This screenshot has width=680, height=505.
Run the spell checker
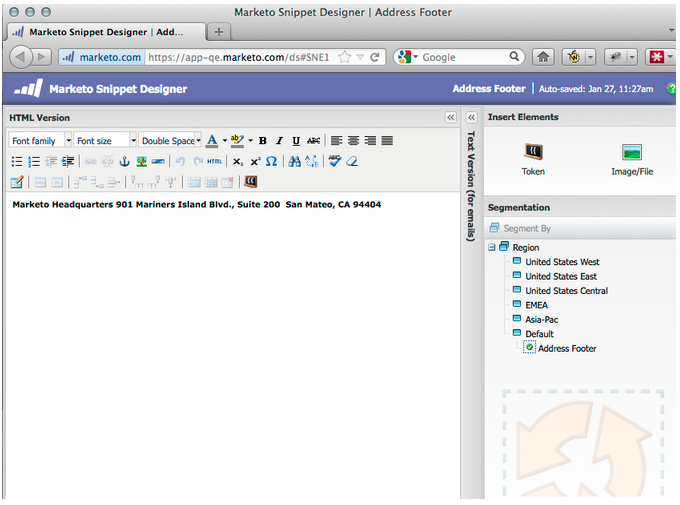(334, 161)
